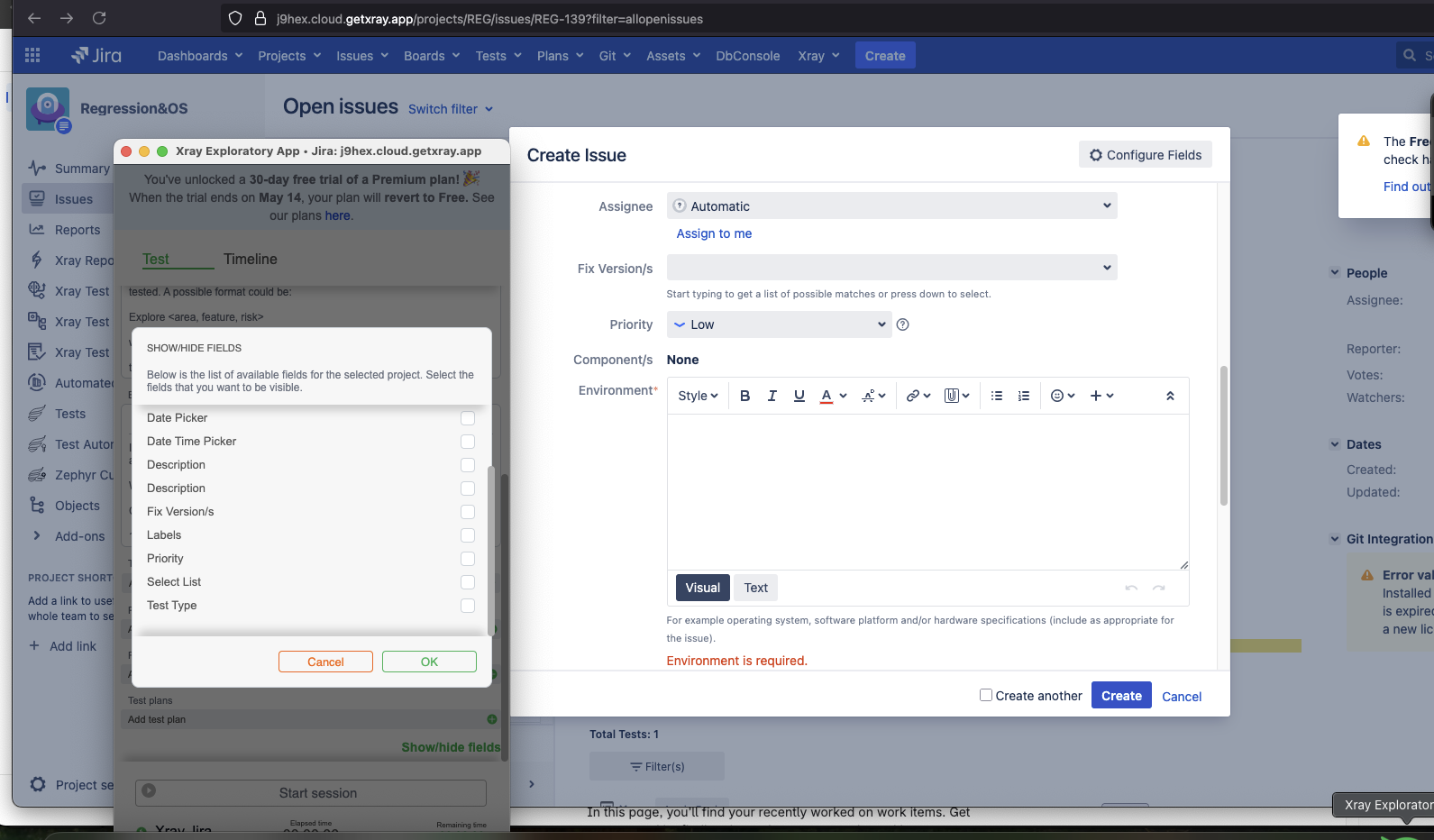The image size is (1434, 840).
Task: Open the link insert menu
Action: coord(918,396)
